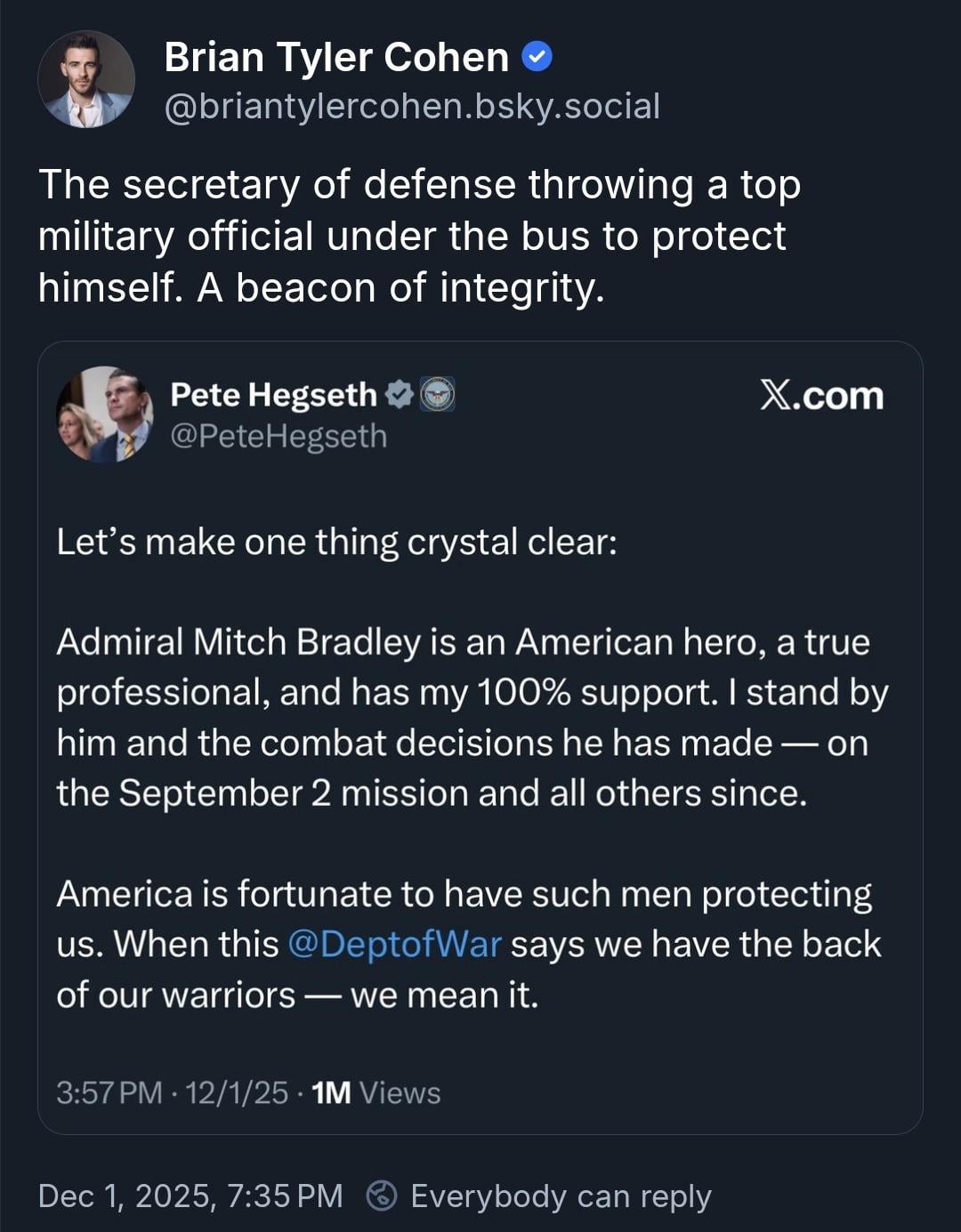The height and width of the screenshot is (1232, 961).
Task: Click the "America is fortunate" paragraph
Action: [x=468, y=944]
